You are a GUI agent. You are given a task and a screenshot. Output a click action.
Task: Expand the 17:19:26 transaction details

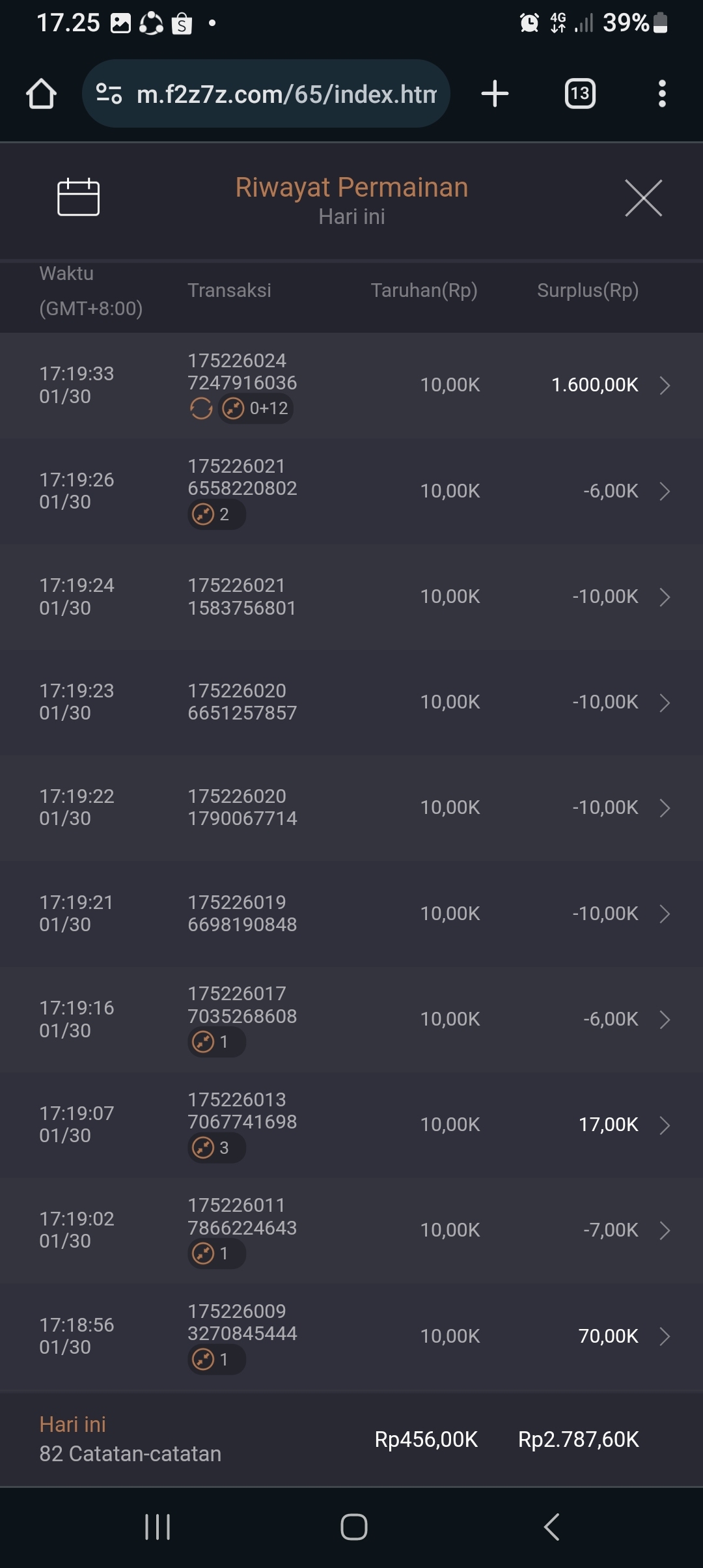coord(665,491)
